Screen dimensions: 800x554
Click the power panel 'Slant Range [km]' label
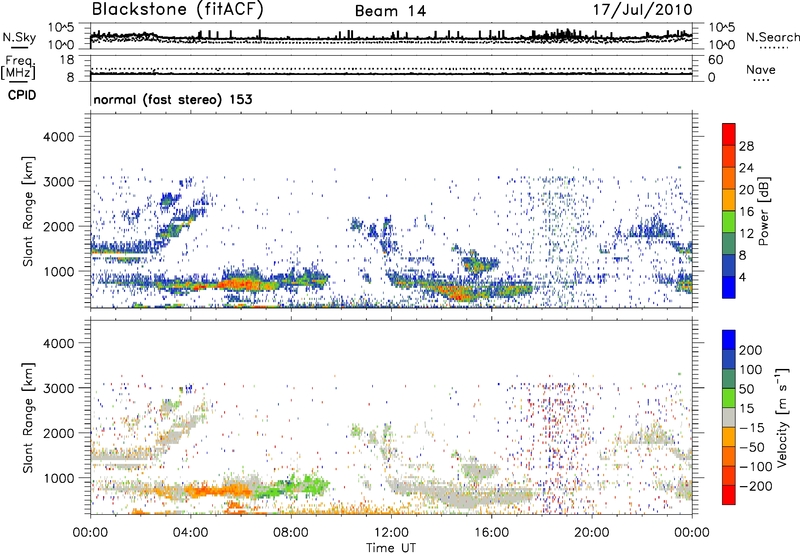28,211
